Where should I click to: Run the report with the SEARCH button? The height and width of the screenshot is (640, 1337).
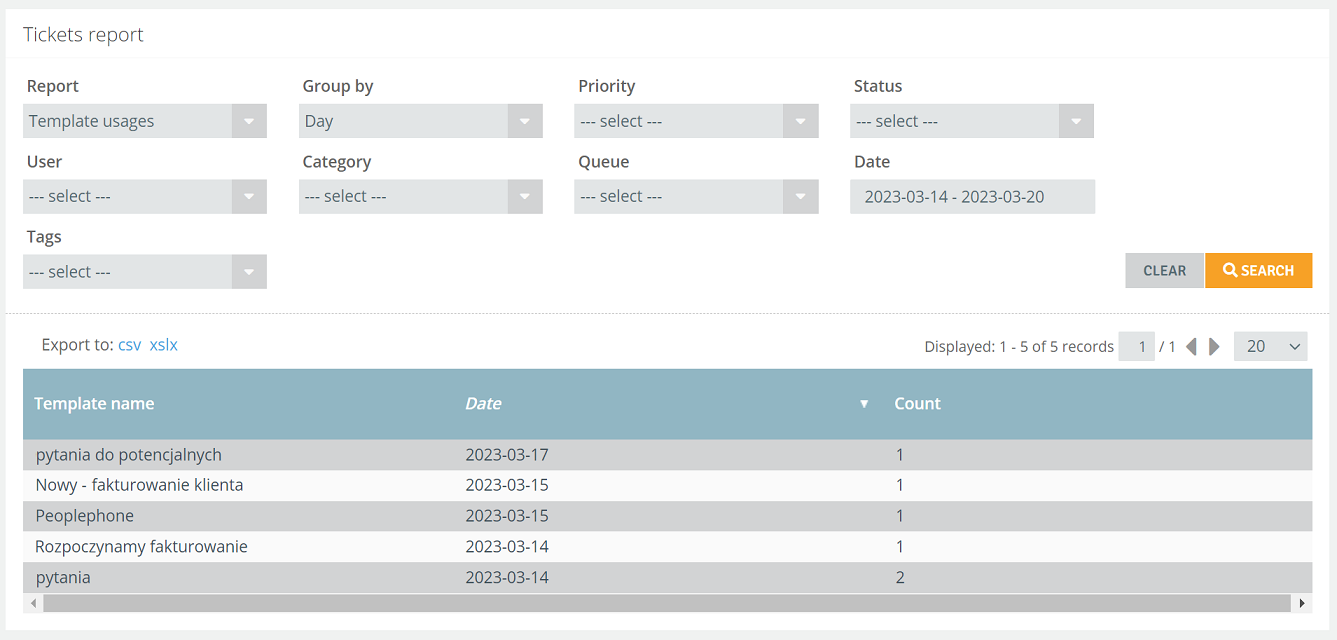coord(1259,270)
